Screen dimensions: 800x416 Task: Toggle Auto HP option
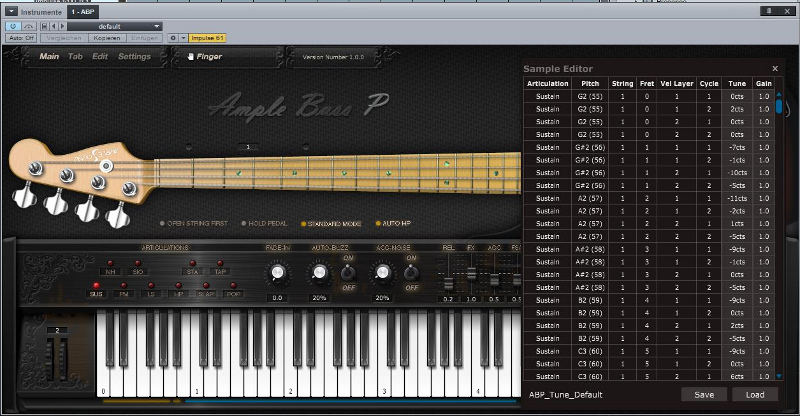click(393, 224)
